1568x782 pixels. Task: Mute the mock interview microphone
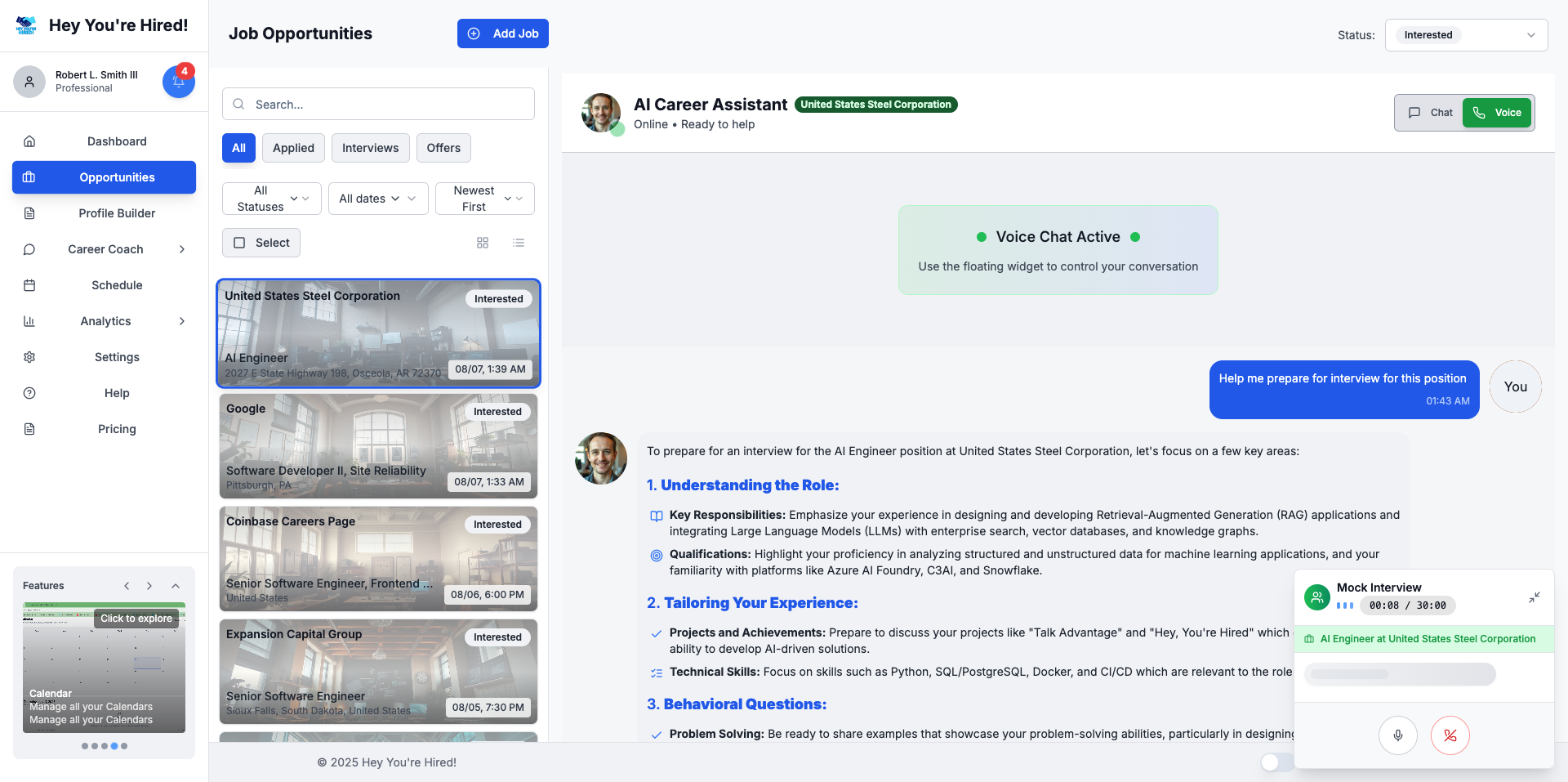coord(1397,735)
